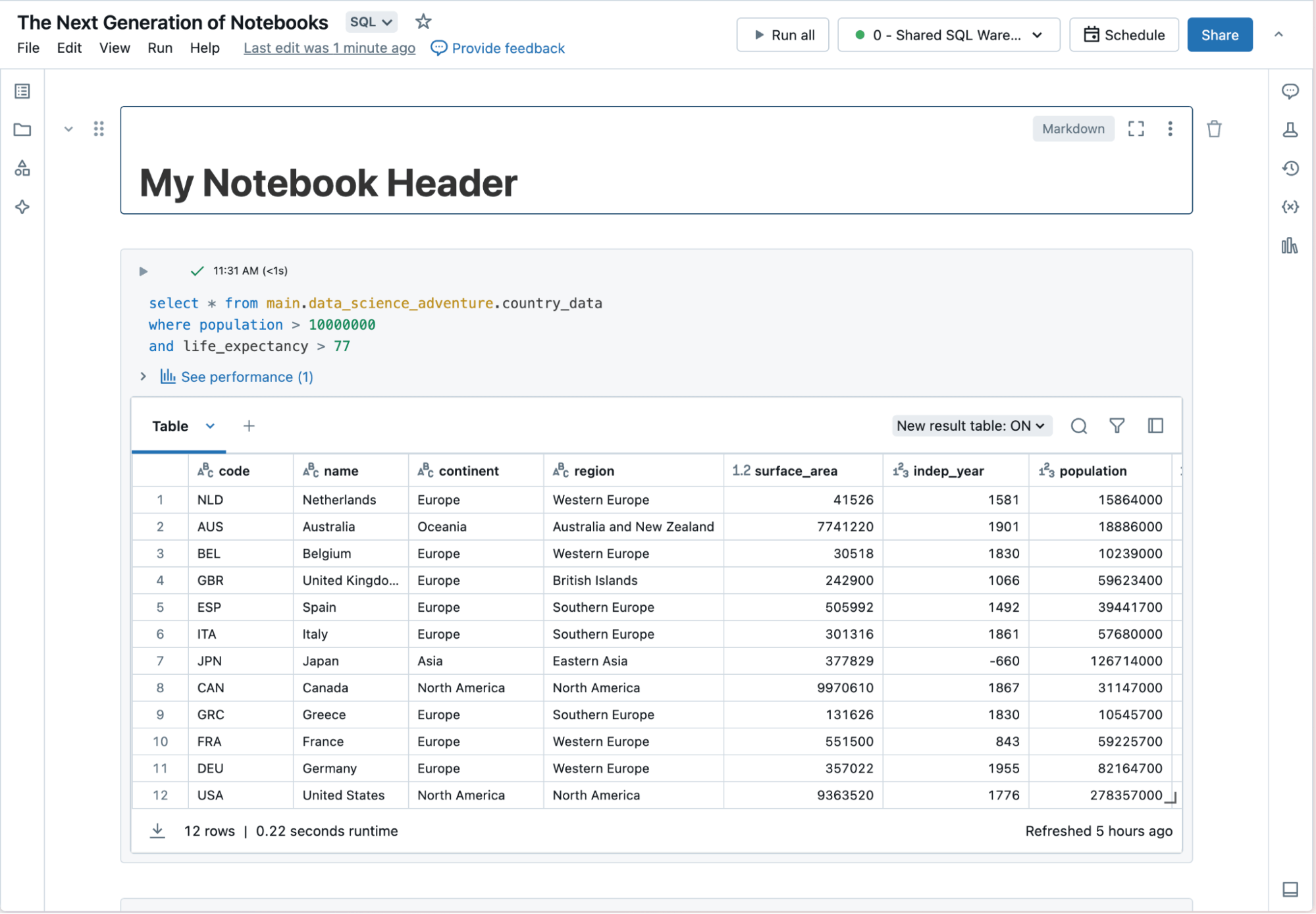
Task: Open the workspace folder browser
Action: tap(22, 129)
